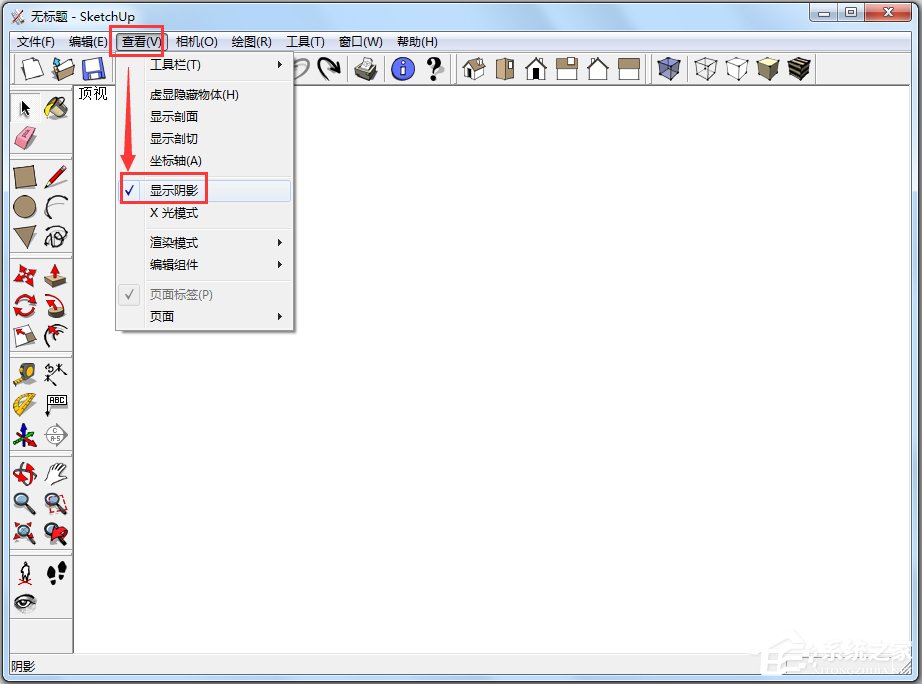Screen dimensions: 922x684
Task: Activate the Rotate tool
Action: [25, 306]
